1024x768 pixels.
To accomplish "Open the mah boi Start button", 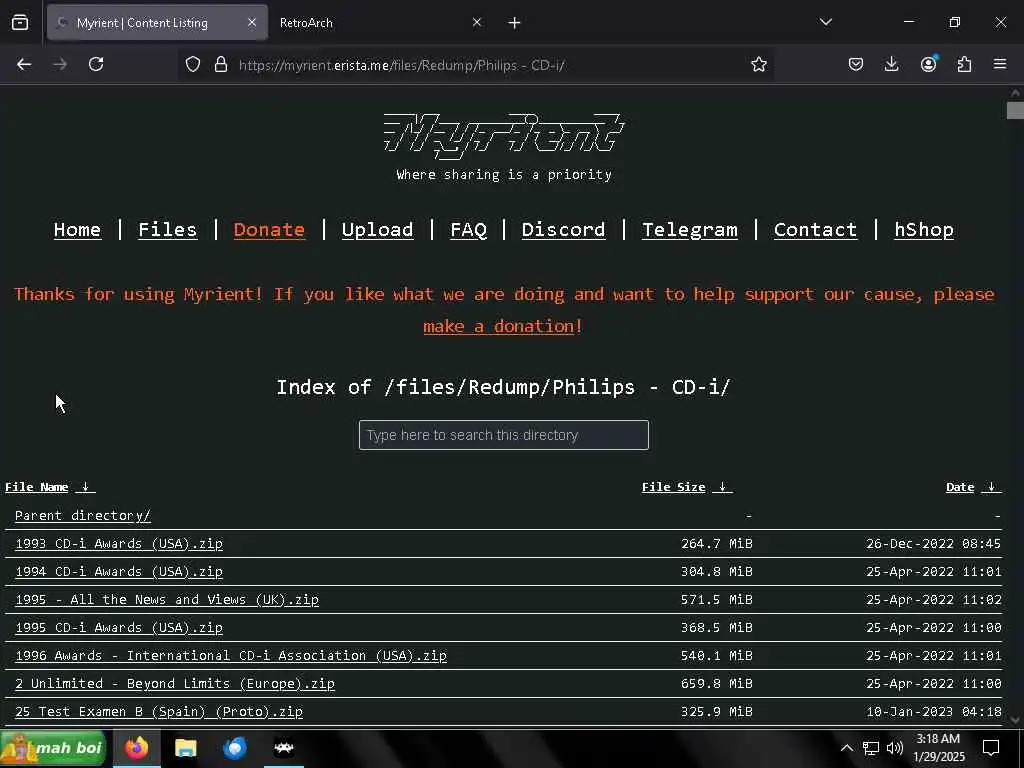I will point(54,748).
